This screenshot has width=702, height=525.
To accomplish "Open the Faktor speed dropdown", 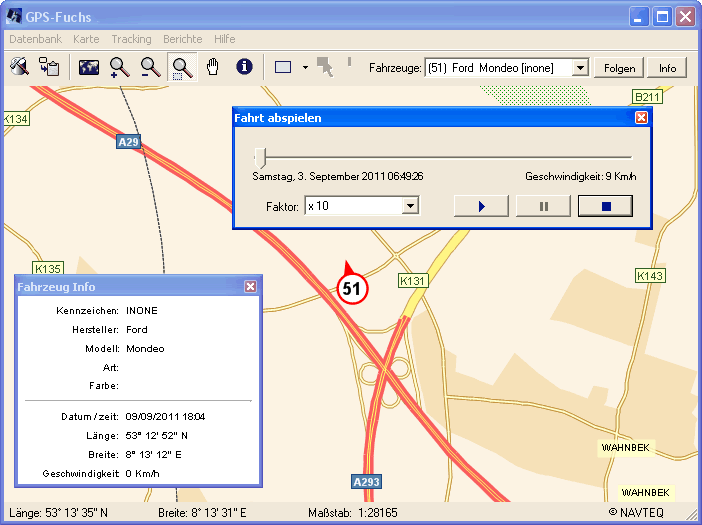I will pos(409,206).
